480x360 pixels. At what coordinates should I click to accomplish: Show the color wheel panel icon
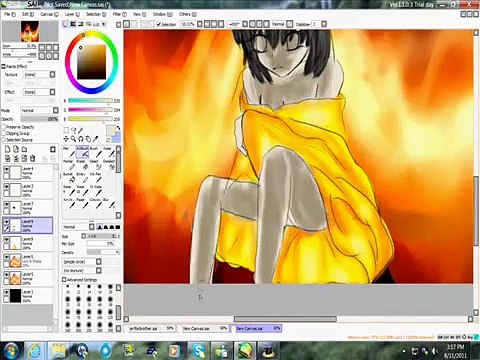(x=65, y=24)
